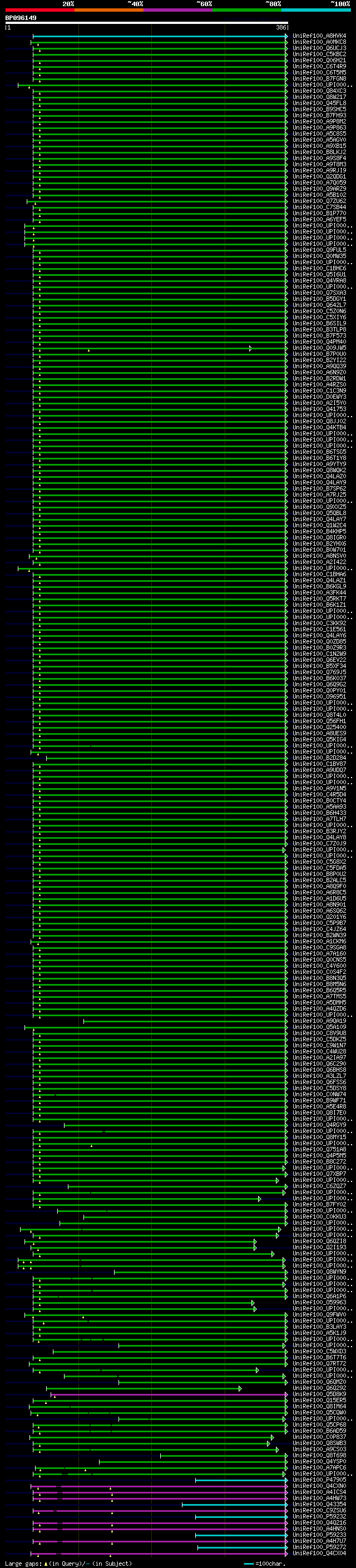
Task: Select the UniRef100_A9P863 label
Action: point(319,127)
